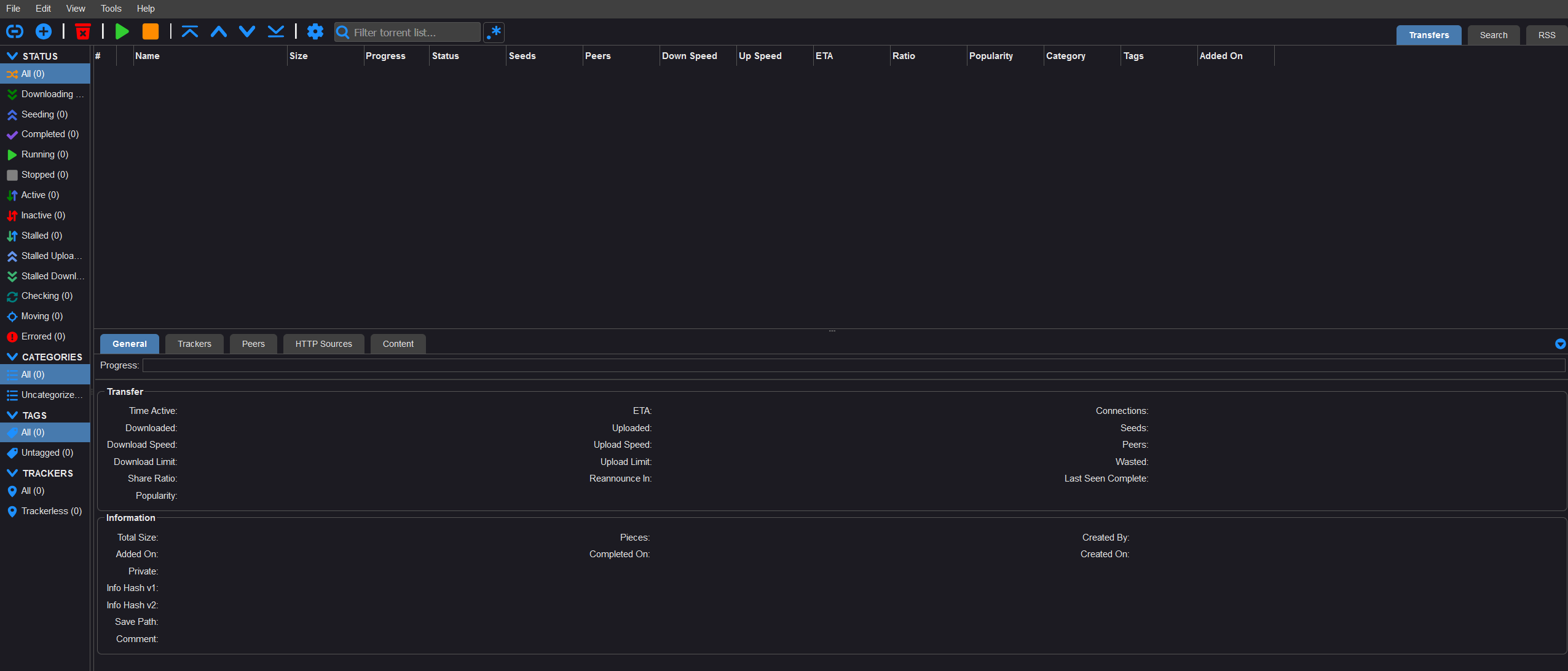This screenshot has width=1568, height=671.
Task: Move torrent down in queue
Action: click(247, 31)
